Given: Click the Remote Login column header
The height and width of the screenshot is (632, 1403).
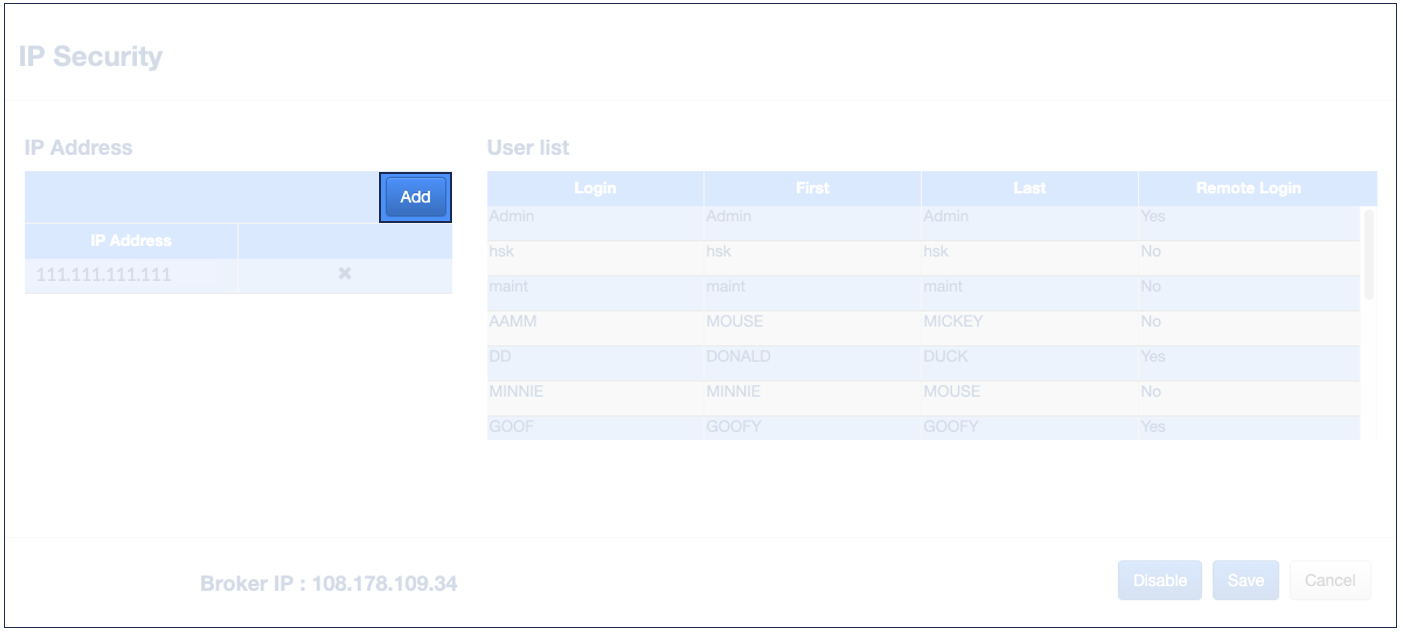Looking at the screenshot, I should (1248, 188).
